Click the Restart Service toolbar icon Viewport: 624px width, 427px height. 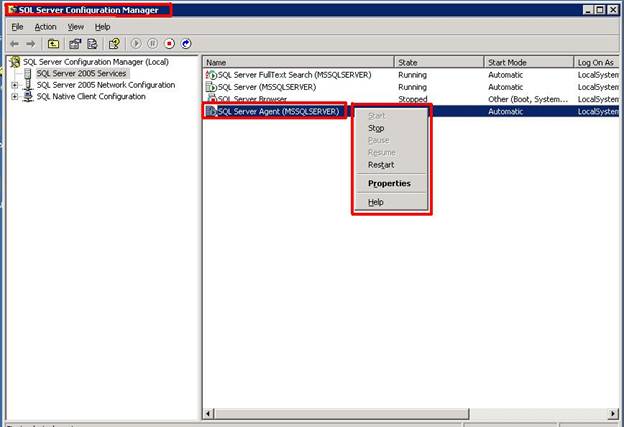tap(186, 43)
